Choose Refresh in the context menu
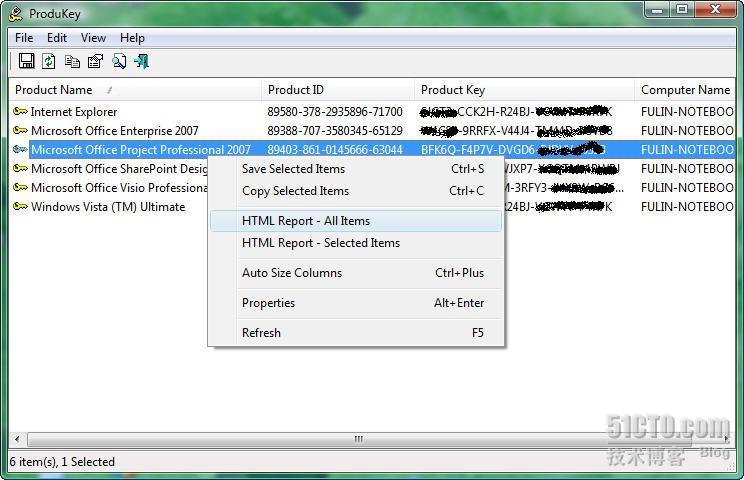 tap(356, 332)
